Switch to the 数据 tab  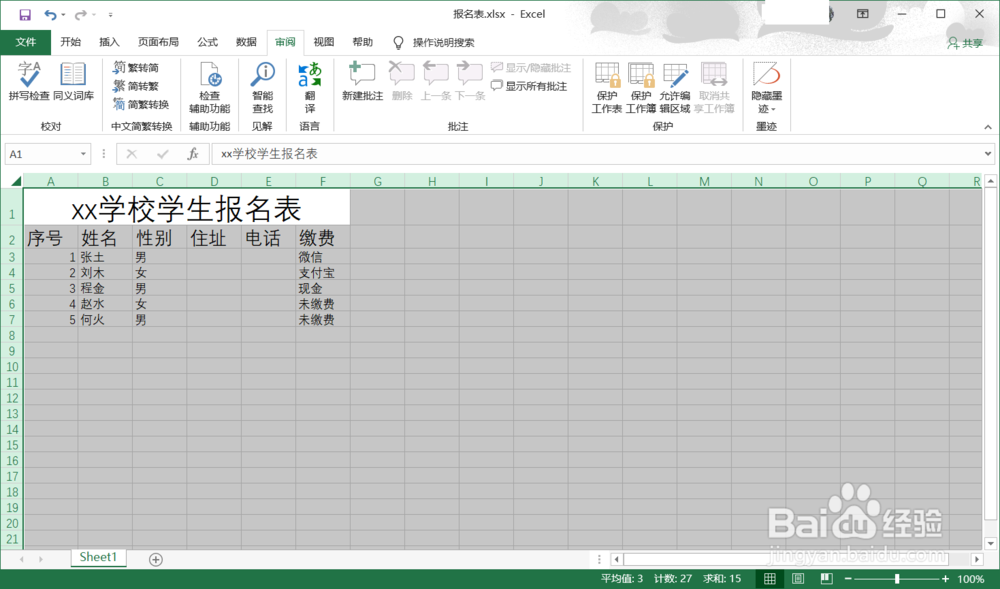[x=246, y=42]
